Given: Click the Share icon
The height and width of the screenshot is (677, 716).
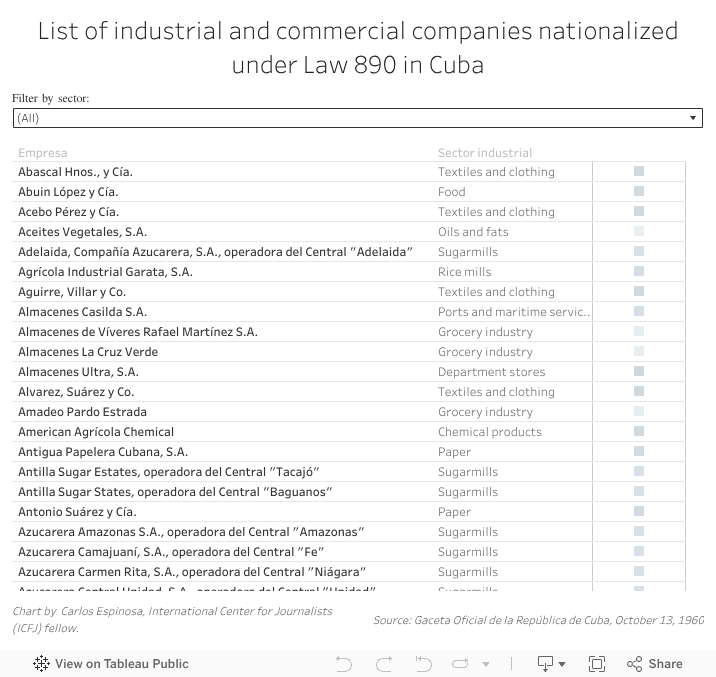Looking at the screenshot, I should click(655, 664).
